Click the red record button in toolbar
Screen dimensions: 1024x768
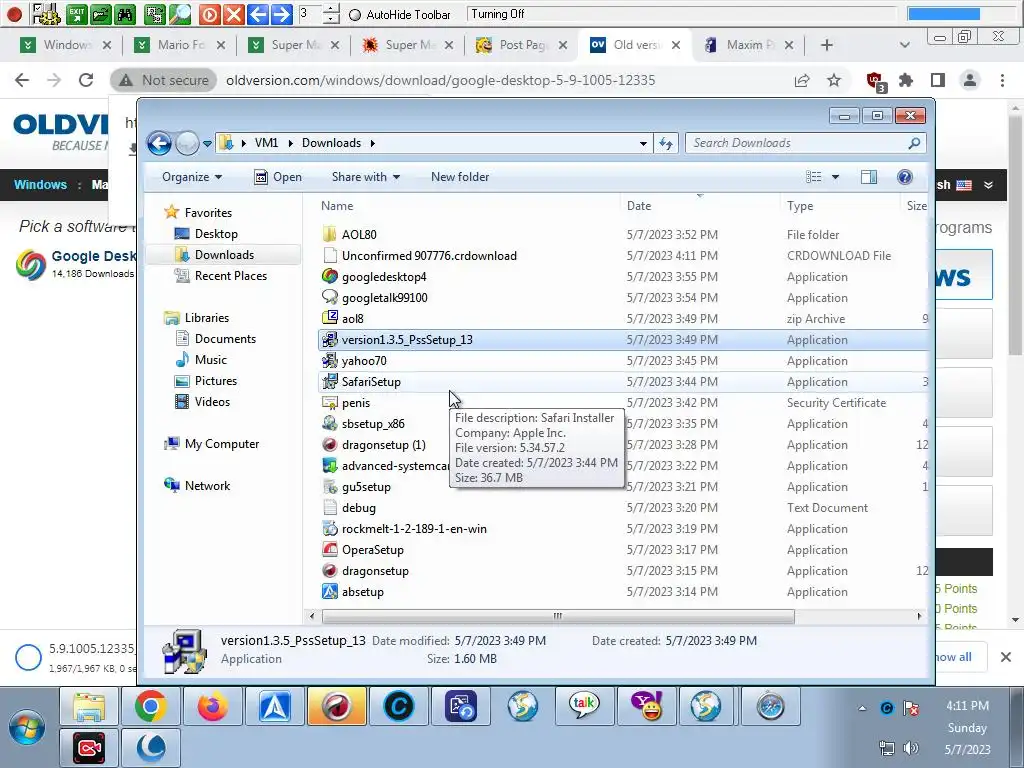[14, 14]
